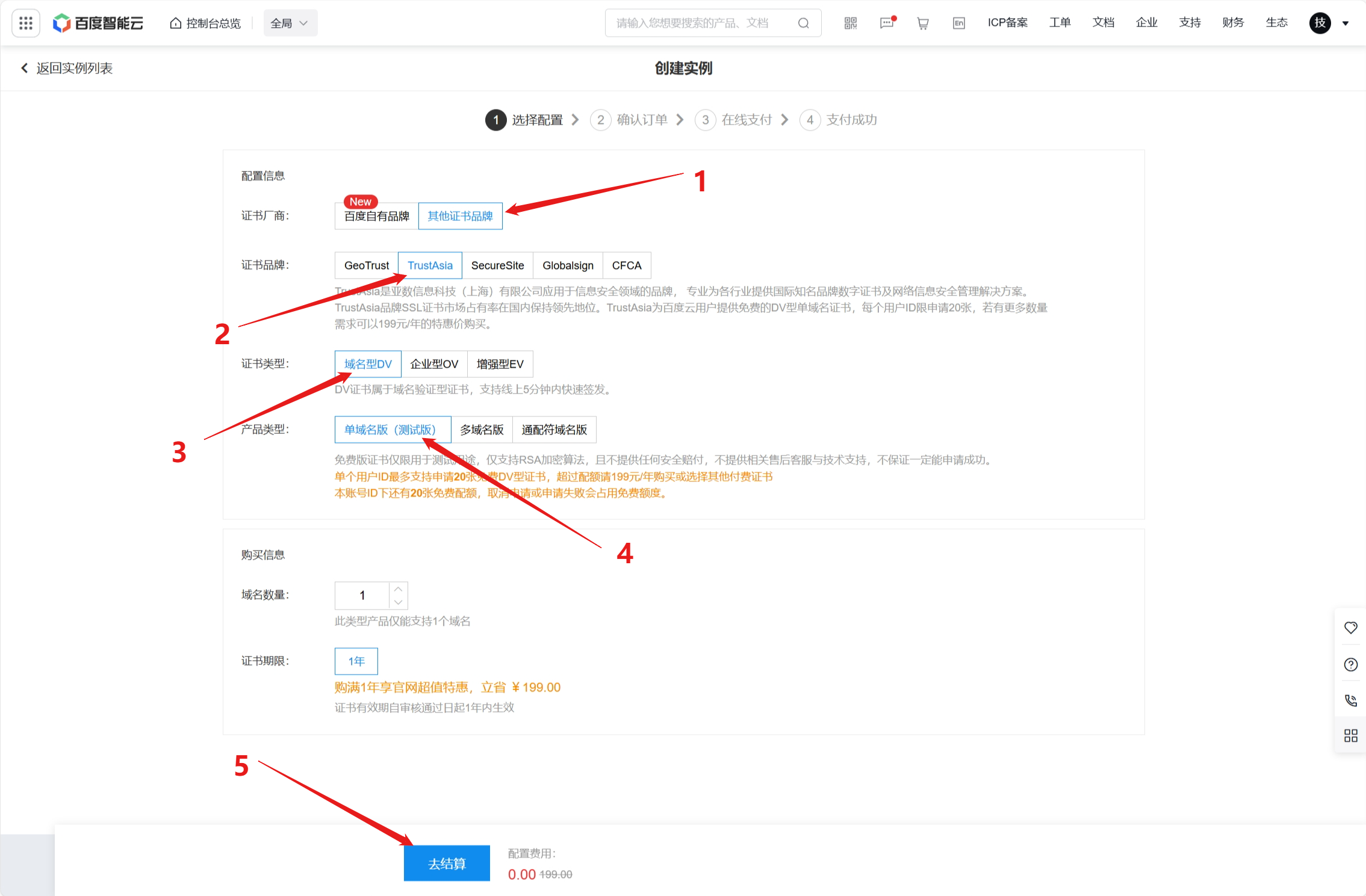This screenshot has height=896, width=1366.
Task: Open the 财务 menu
Action: pyautogui.click(x=1233, y=23)
